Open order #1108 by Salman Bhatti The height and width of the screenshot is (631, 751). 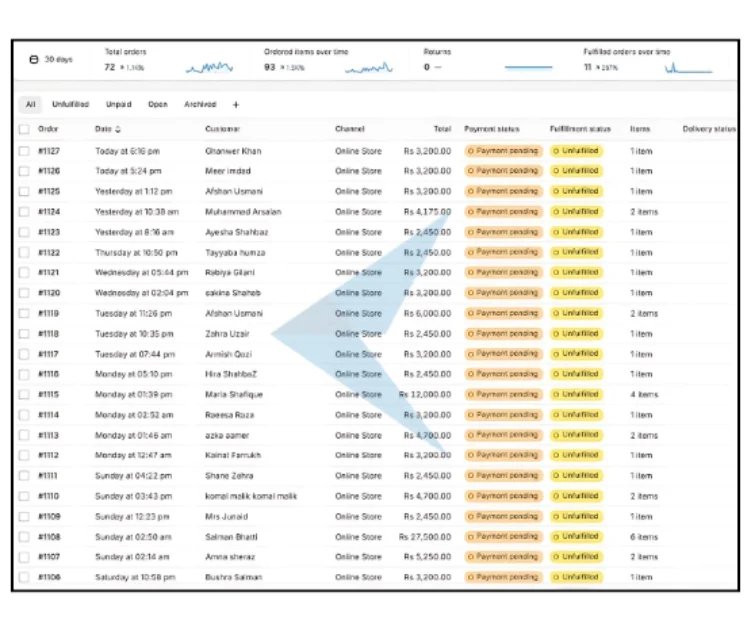pyautogui.click(x=49, y=537)
